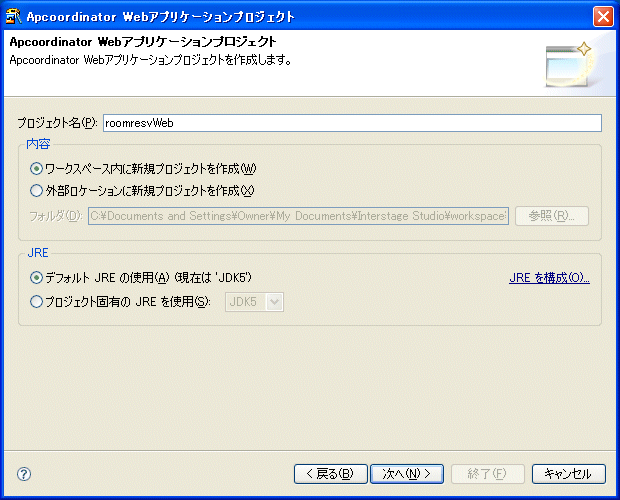Go back with < 戻る(B) button
The height and width of the screenshot is (500, 620).
[x=331, y=474]
